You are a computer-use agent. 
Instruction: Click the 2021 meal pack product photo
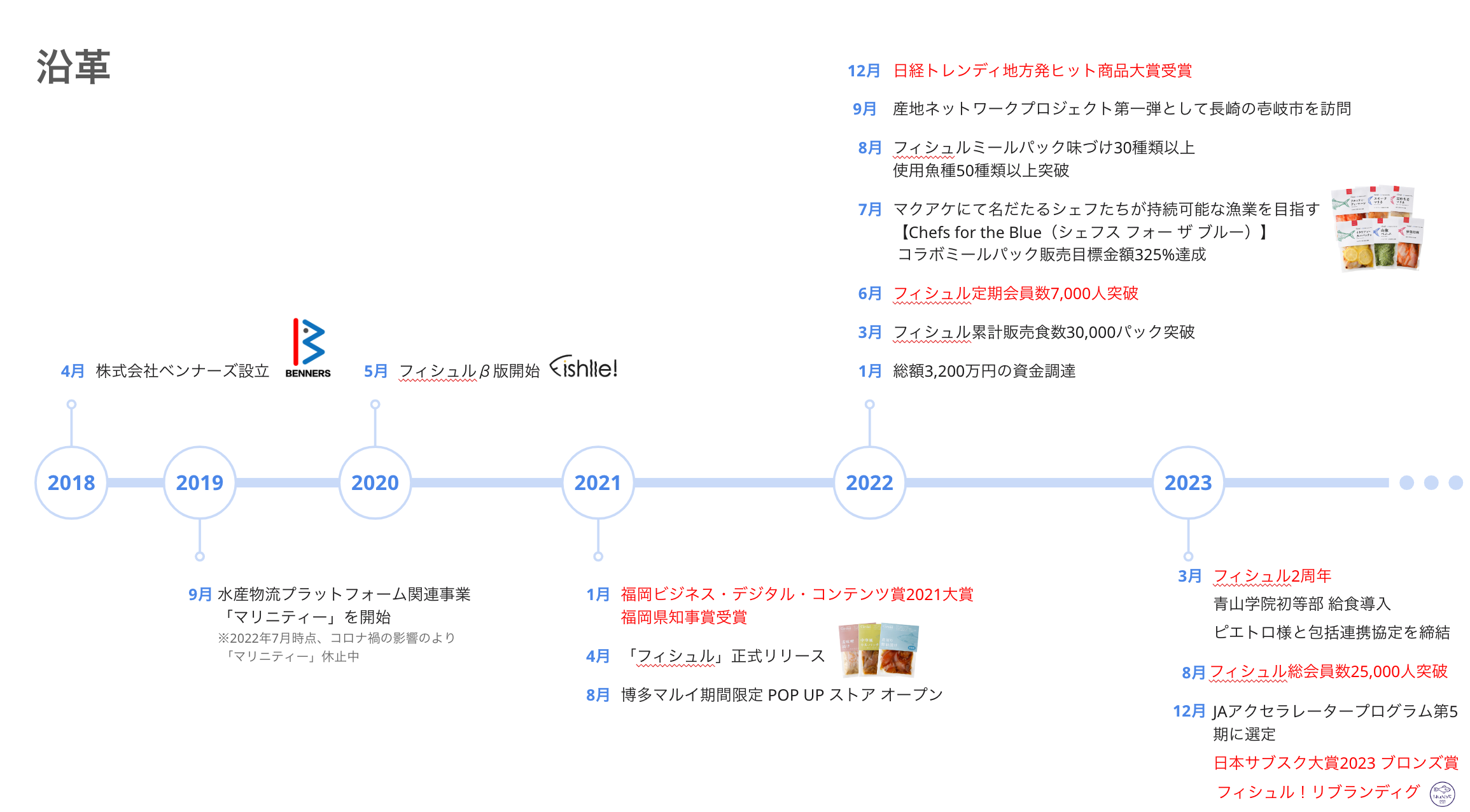pos(879,649)
